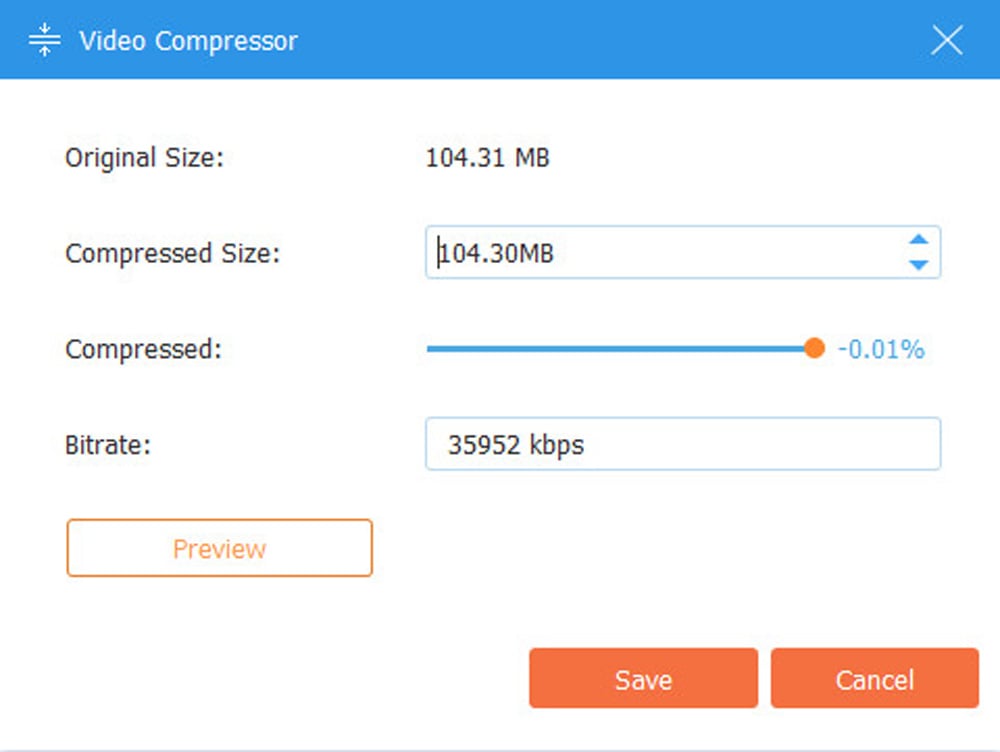Click the MB unit inside compressed size box

(535, 253)
